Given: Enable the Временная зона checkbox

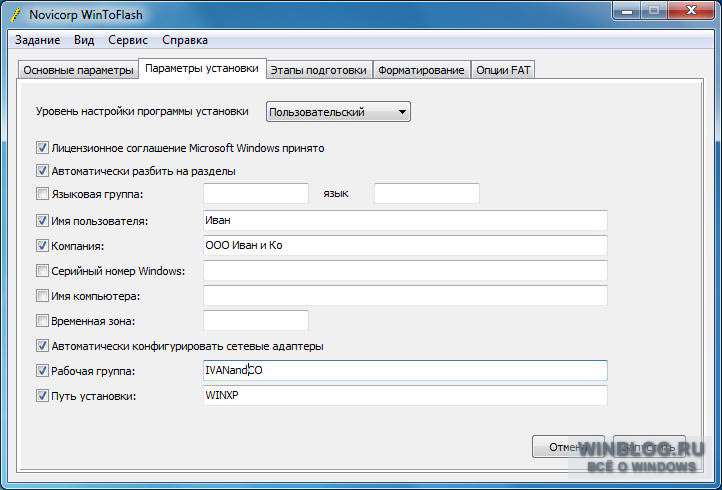Looking at the screenshot, I should 42,321.
